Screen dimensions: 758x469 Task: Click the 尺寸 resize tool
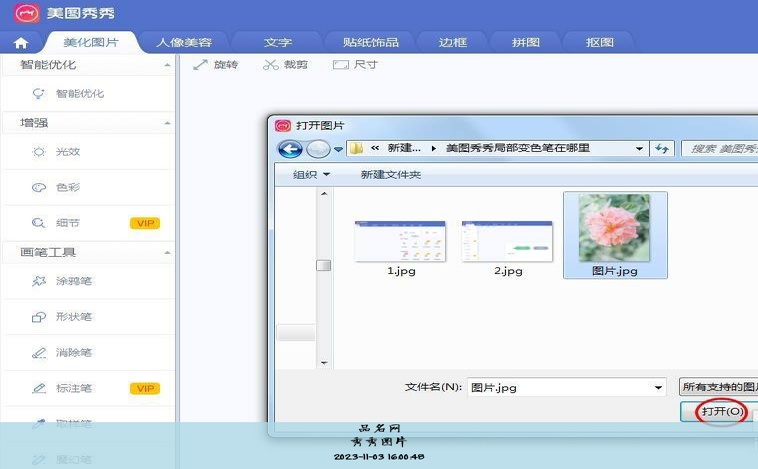[x=355, y=65]
